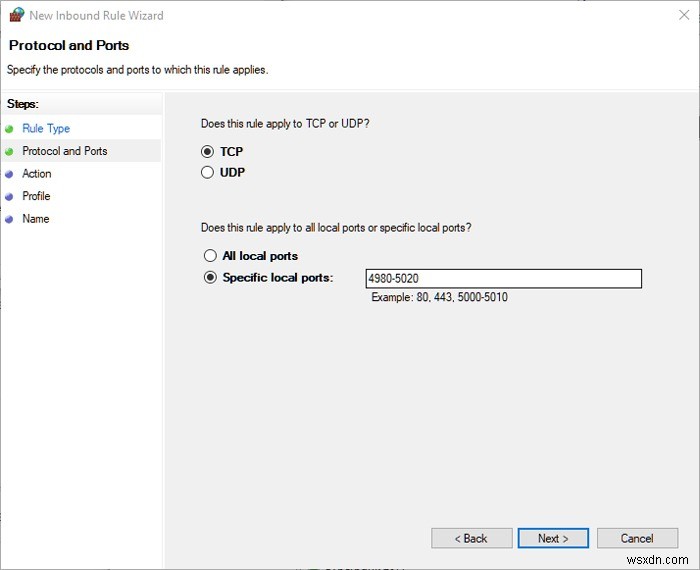This screenshot has width=700, height=570.
Task: Open the Protocol and Ports step
Action: point(65,151)
